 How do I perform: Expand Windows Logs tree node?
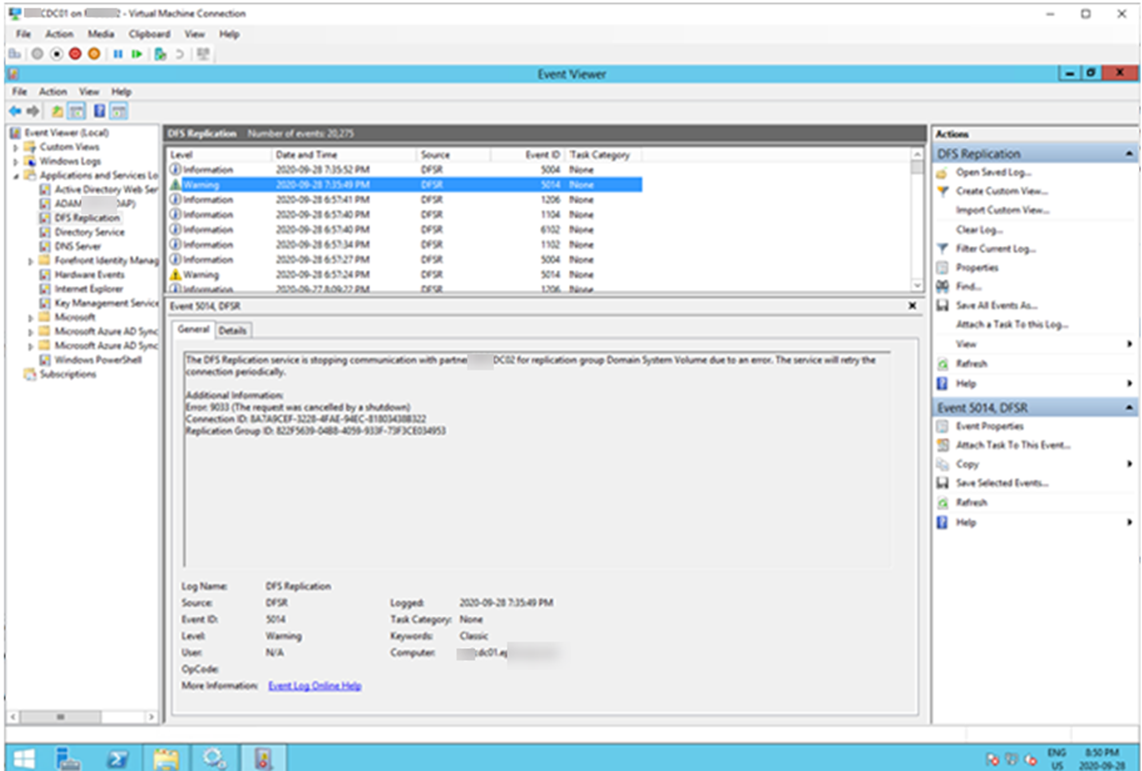pyautogui.click(x=15, y=161)
